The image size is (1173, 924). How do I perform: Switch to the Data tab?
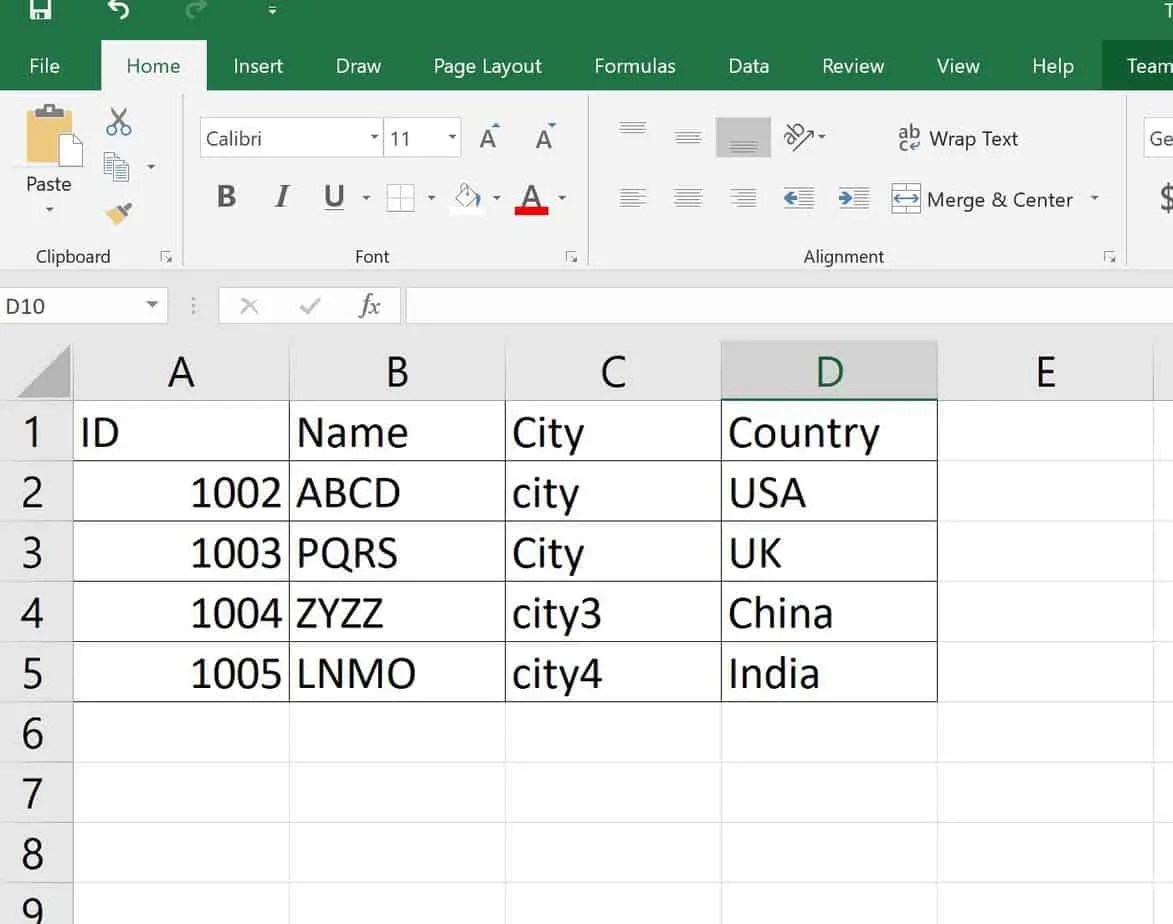(749, 66)
